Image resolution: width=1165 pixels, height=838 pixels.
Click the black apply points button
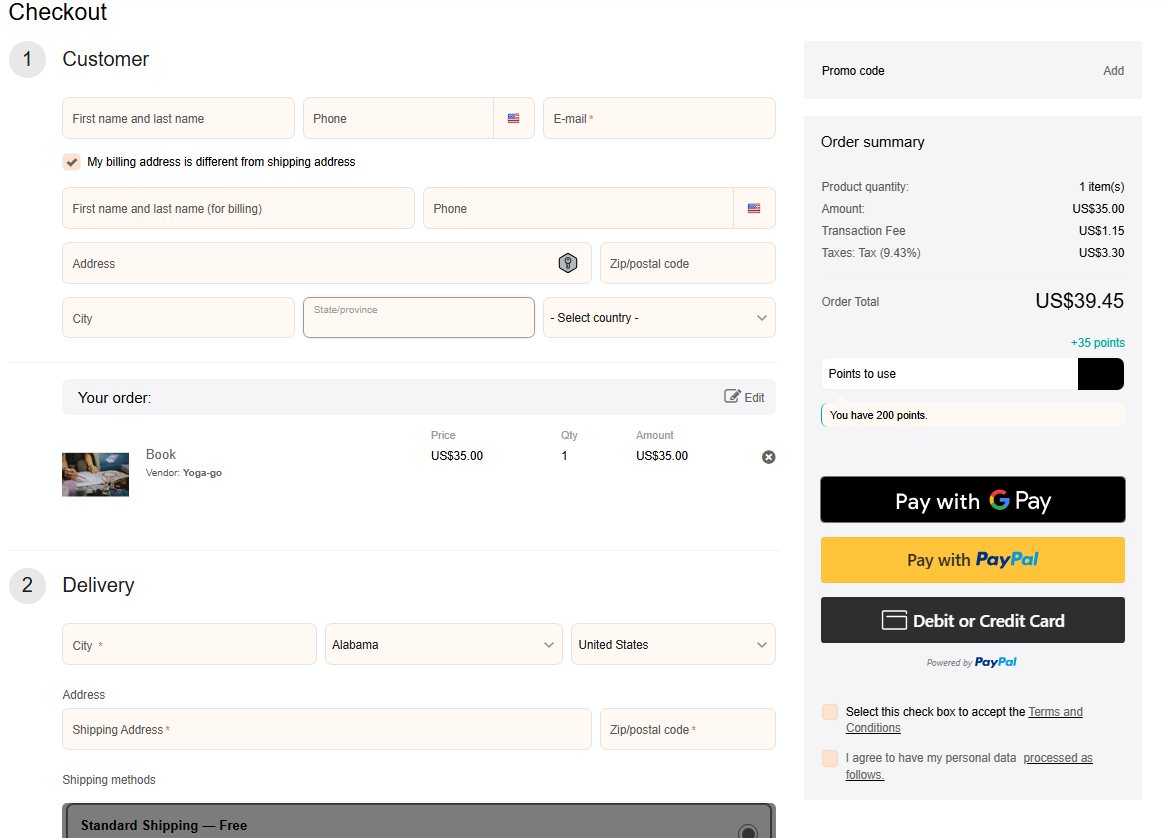pyautogui.click(x=1100, y=374)
